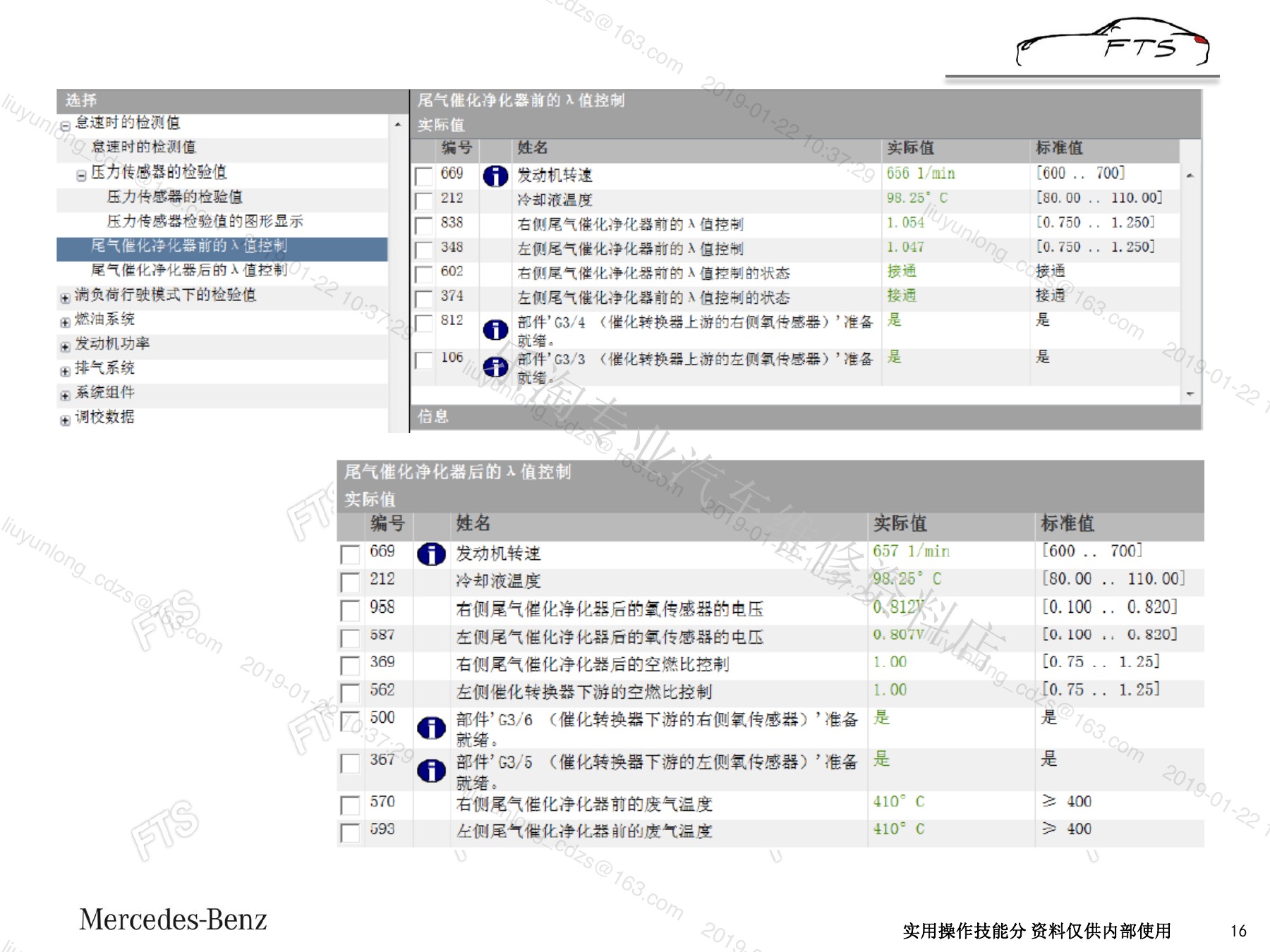Expand the 调校数据 tree node
The image size is (1270, 952).
[65, 420]
